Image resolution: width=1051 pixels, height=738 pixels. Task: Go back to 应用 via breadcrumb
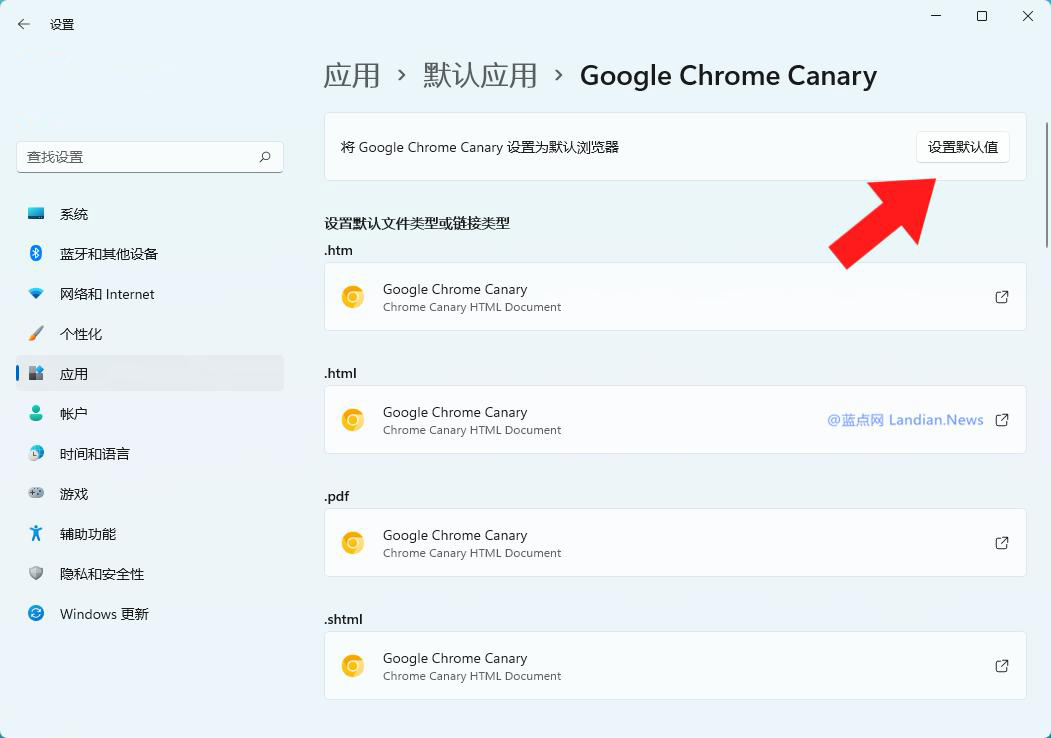tap(352, 76)
